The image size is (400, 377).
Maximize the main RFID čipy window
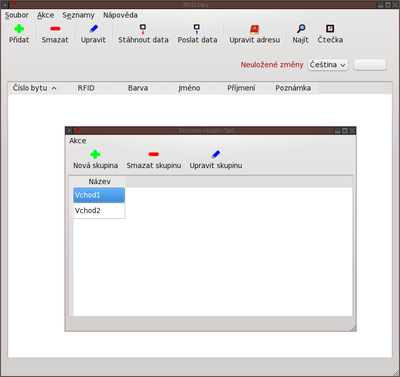388,5
